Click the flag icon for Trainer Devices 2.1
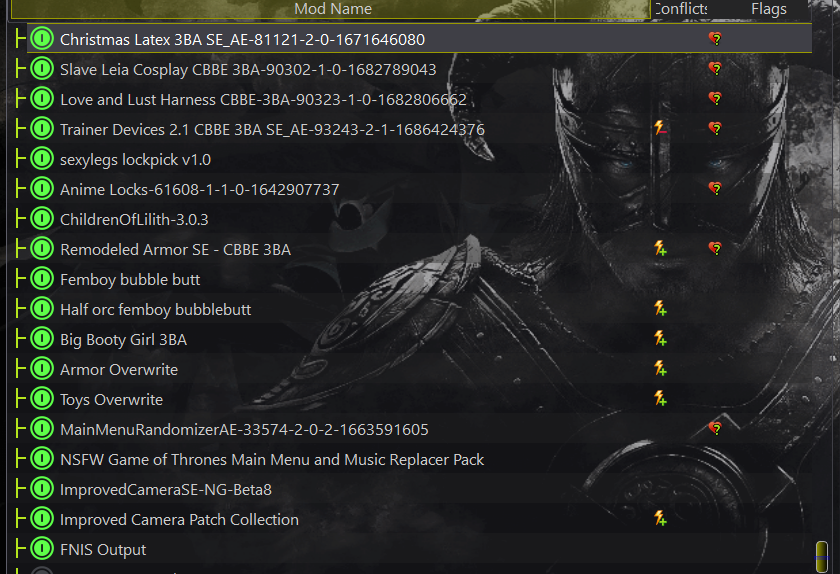Screen dimensions: 840x574 click(x=715, y=129)
